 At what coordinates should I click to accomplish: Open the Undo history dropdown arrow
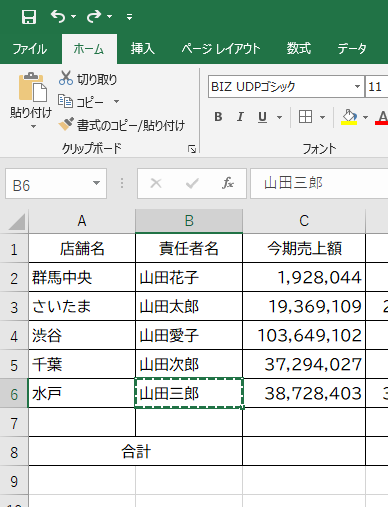(x=73, y=16)
